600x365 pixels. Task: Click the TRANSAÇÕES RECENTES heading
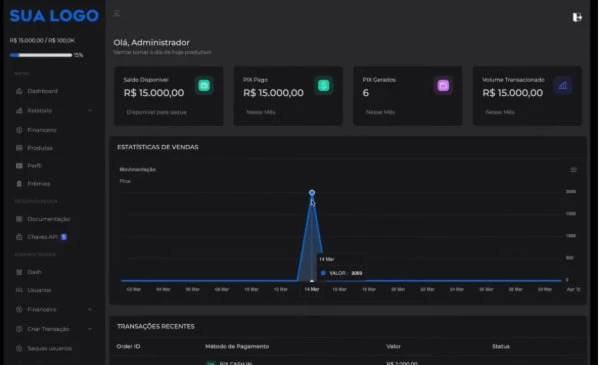pos(156,326)
